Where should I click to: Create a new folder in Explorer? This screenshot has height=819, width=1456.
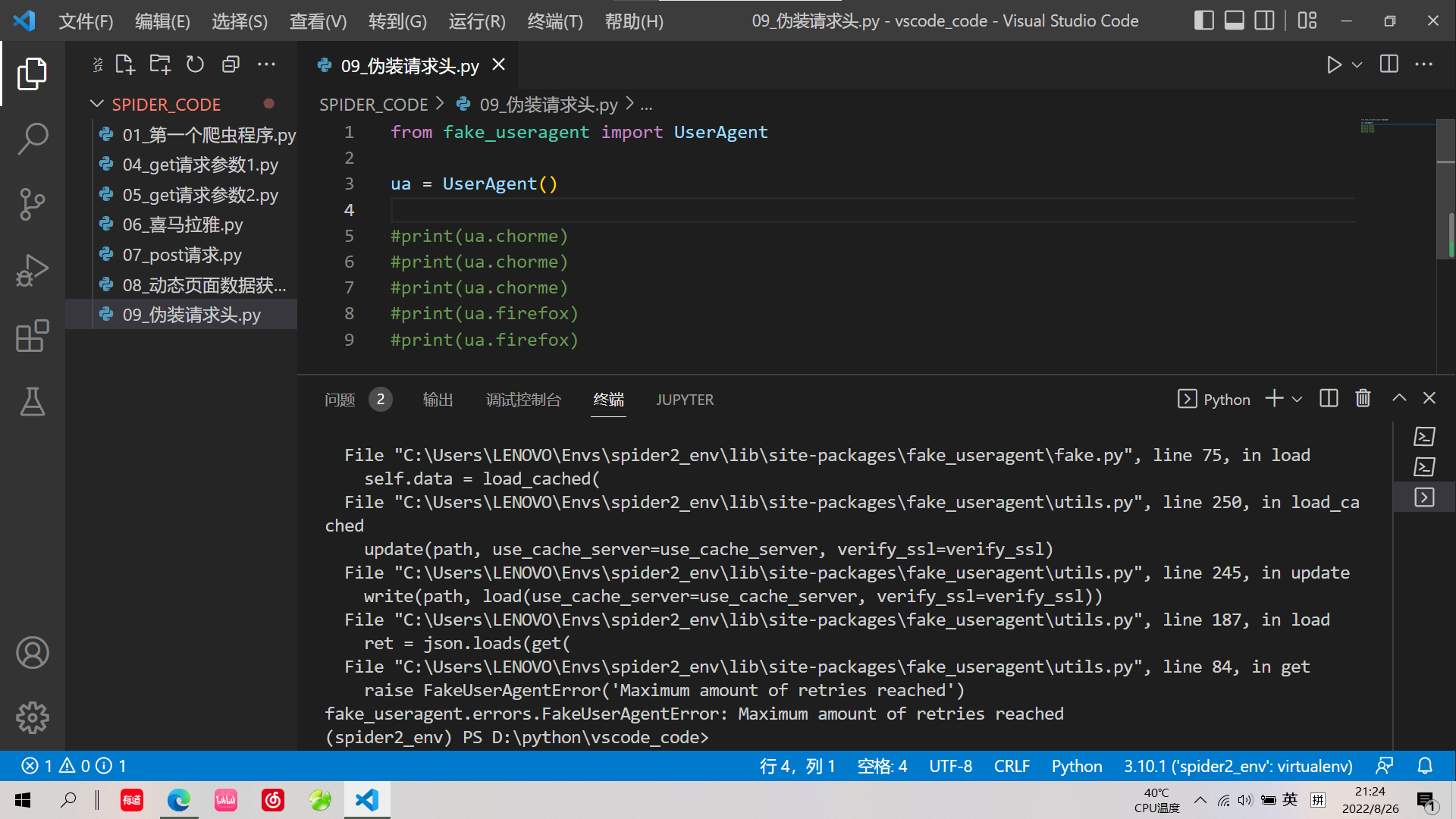160,64
